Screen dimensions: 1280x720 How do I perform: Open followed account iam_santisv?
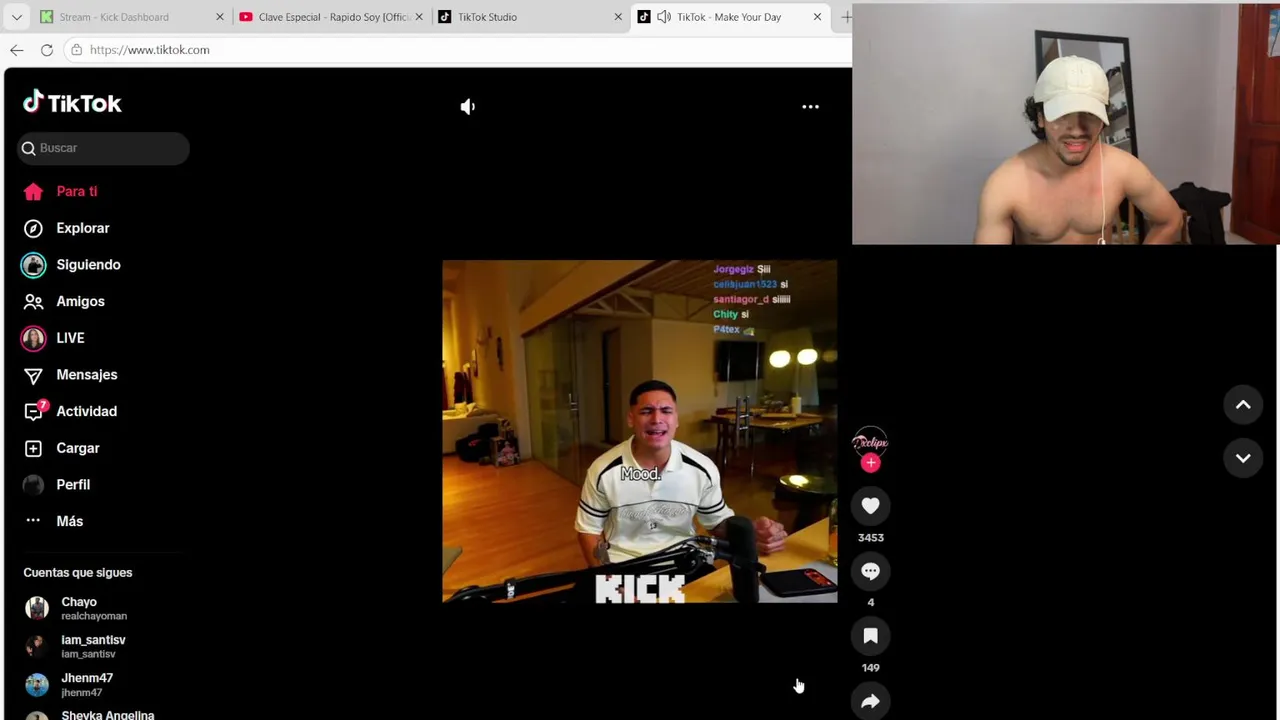coord(93,646)
